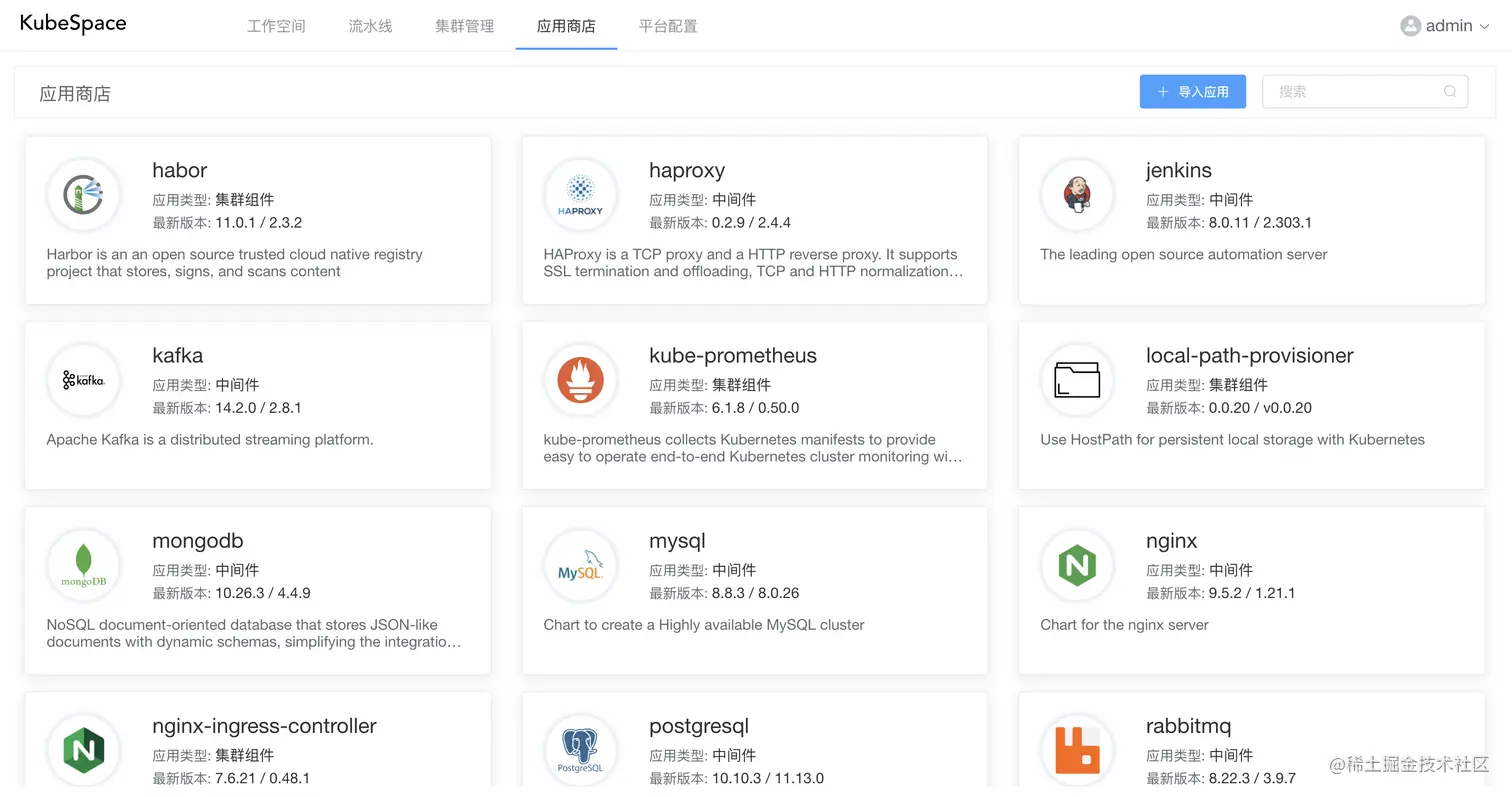1512x797 pixels.
Task: Click the Kafka logo icon
Action: [x=83, y=379]
